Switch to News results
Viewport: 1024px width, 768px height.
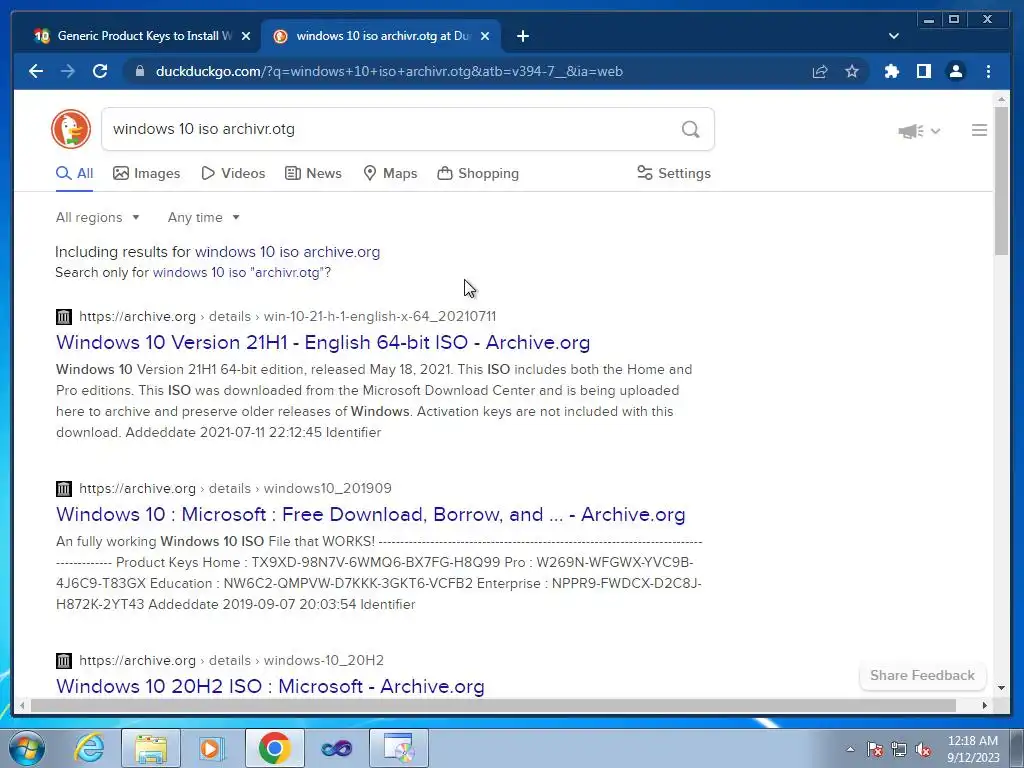tap(313, 173)
